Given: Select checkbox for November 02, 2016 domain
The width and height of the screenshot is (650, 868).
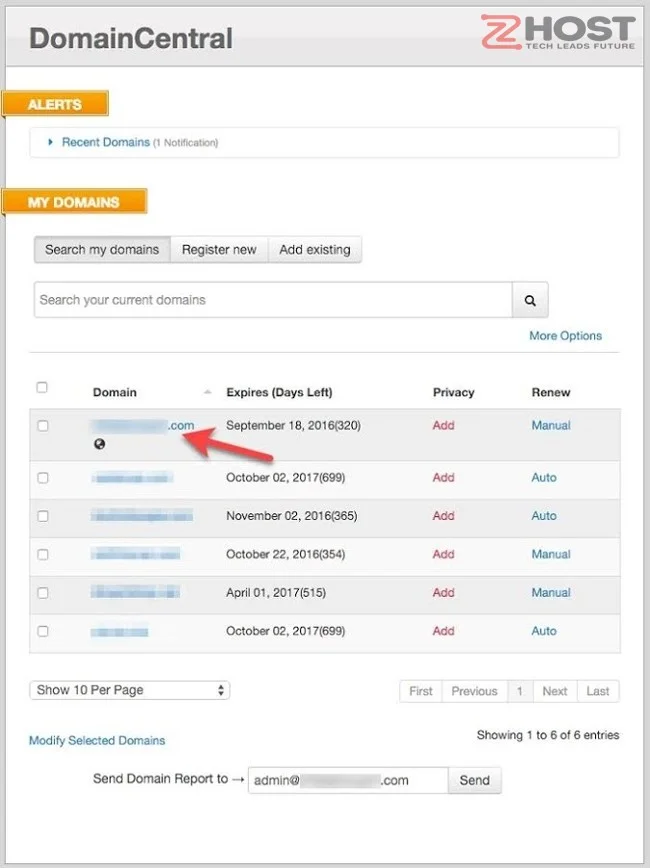Looking at the screenshot, I should coord(43,516).
